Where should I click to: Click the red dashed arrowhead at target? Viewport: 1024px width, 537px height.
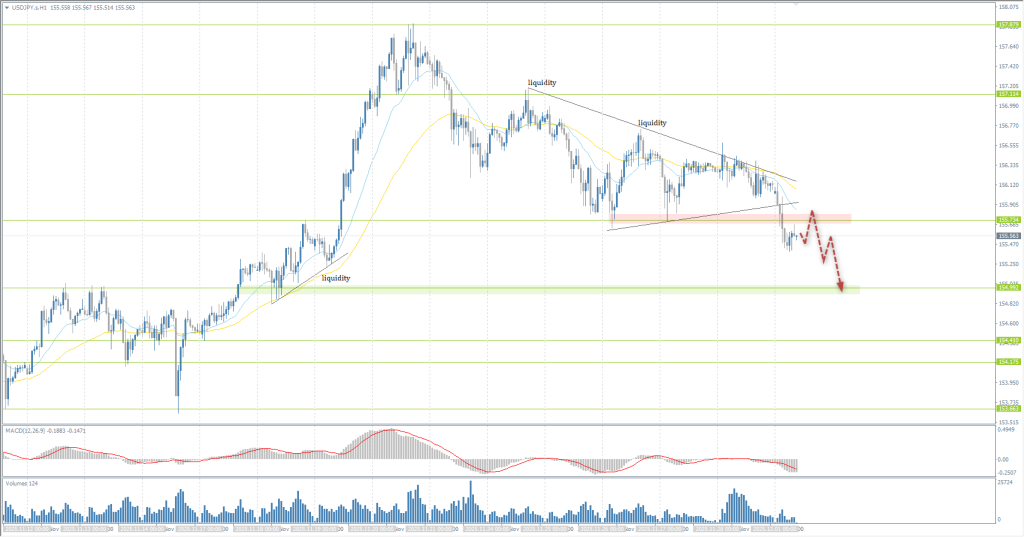point(842,289)
